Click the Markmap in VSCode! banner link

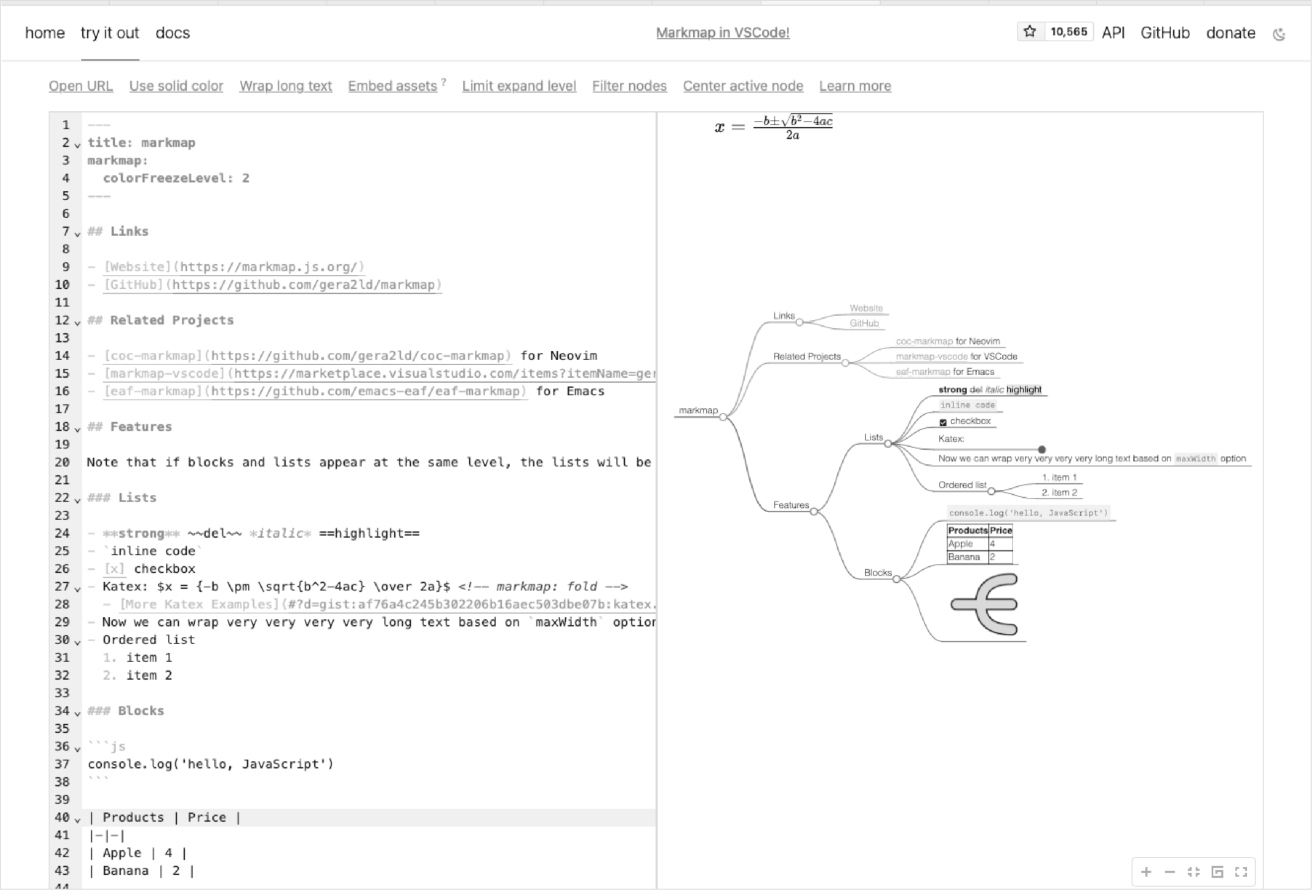pos(723,33)
